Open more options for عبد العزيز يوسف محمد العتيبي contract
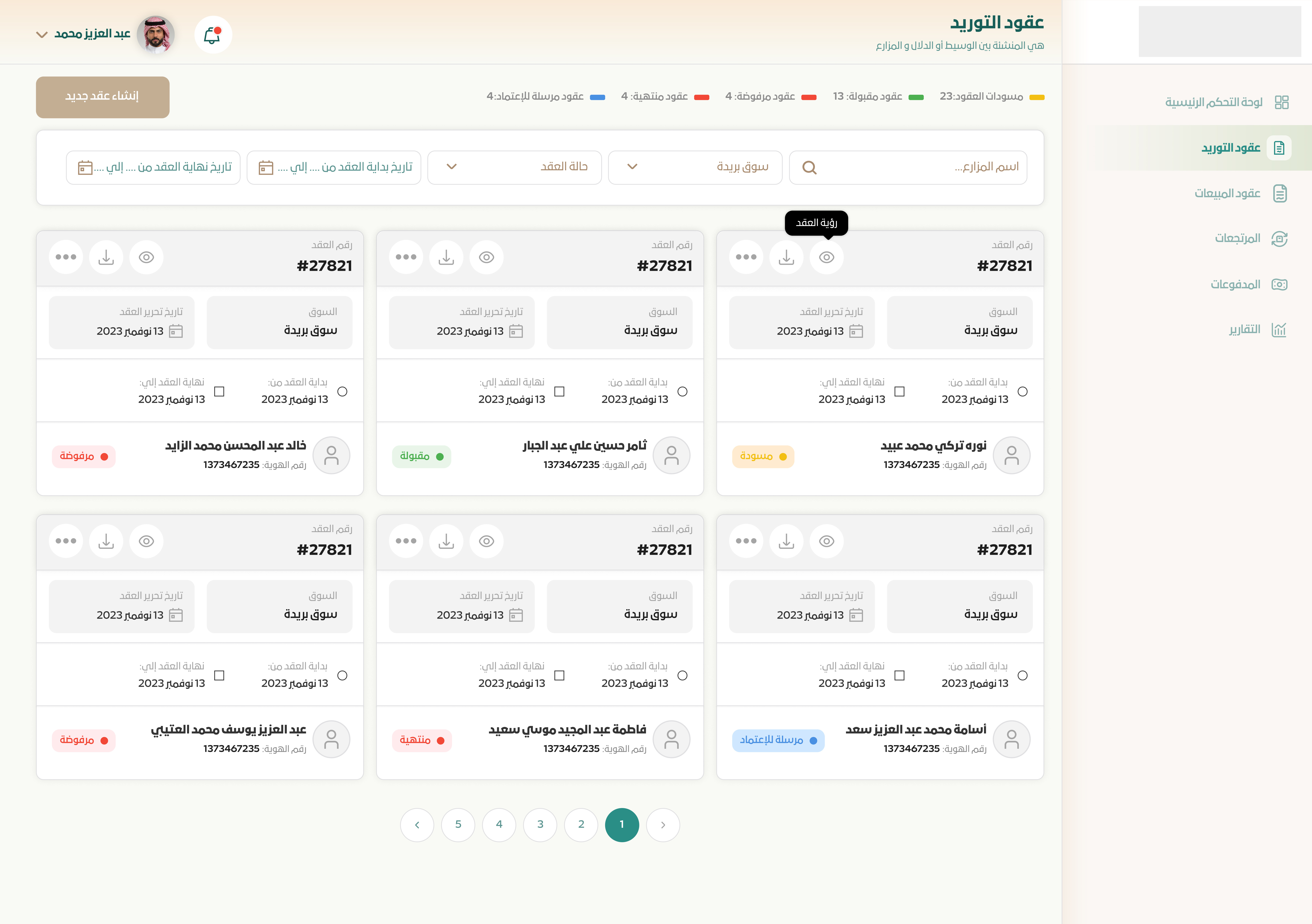 point(66,541)
